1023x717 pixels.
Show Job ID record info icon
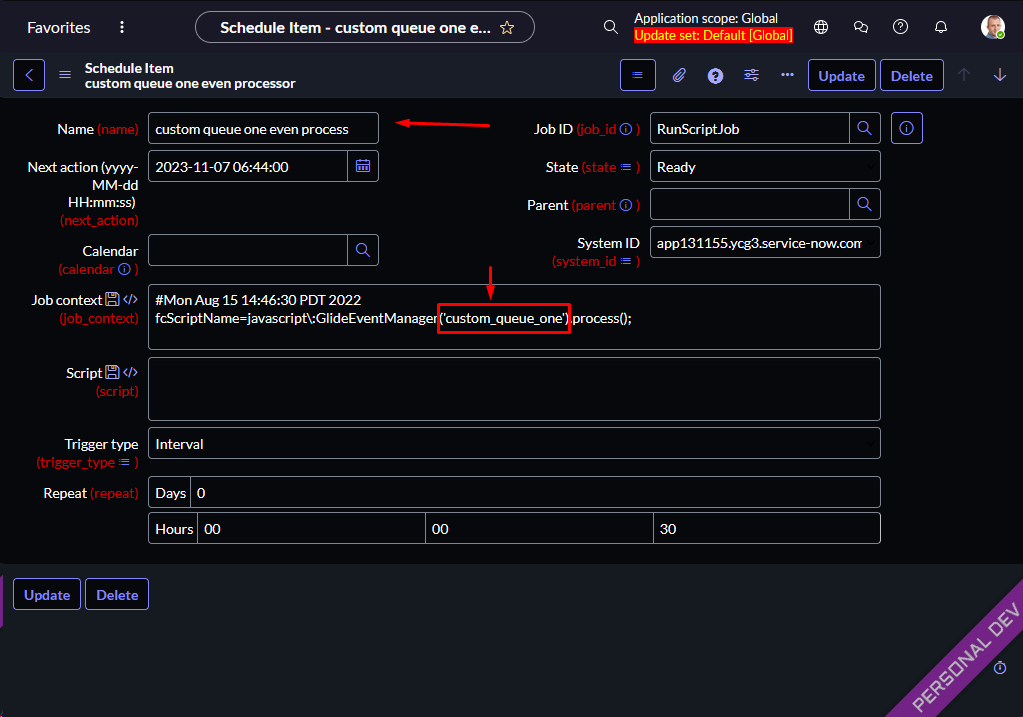click(906, 128)
